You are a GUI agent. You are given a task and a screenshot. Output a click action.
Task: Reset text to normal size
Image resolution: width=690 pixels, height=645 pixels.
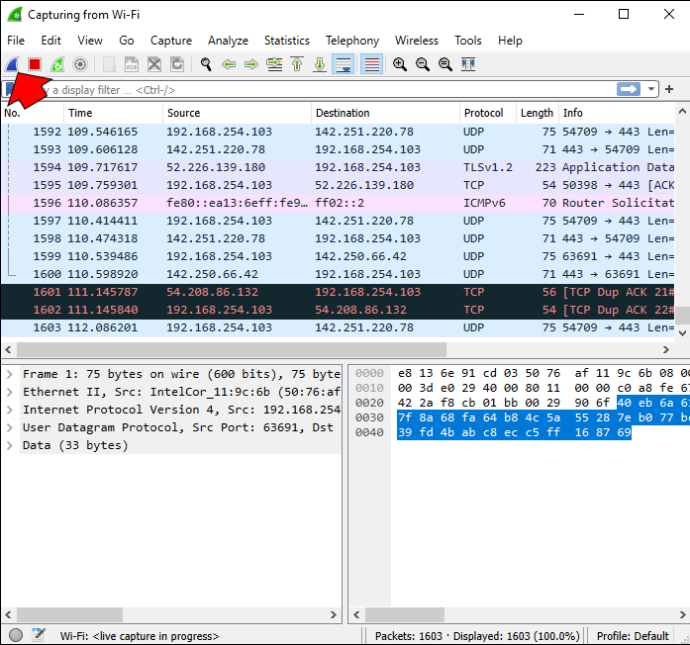click(x=445, y=65)
